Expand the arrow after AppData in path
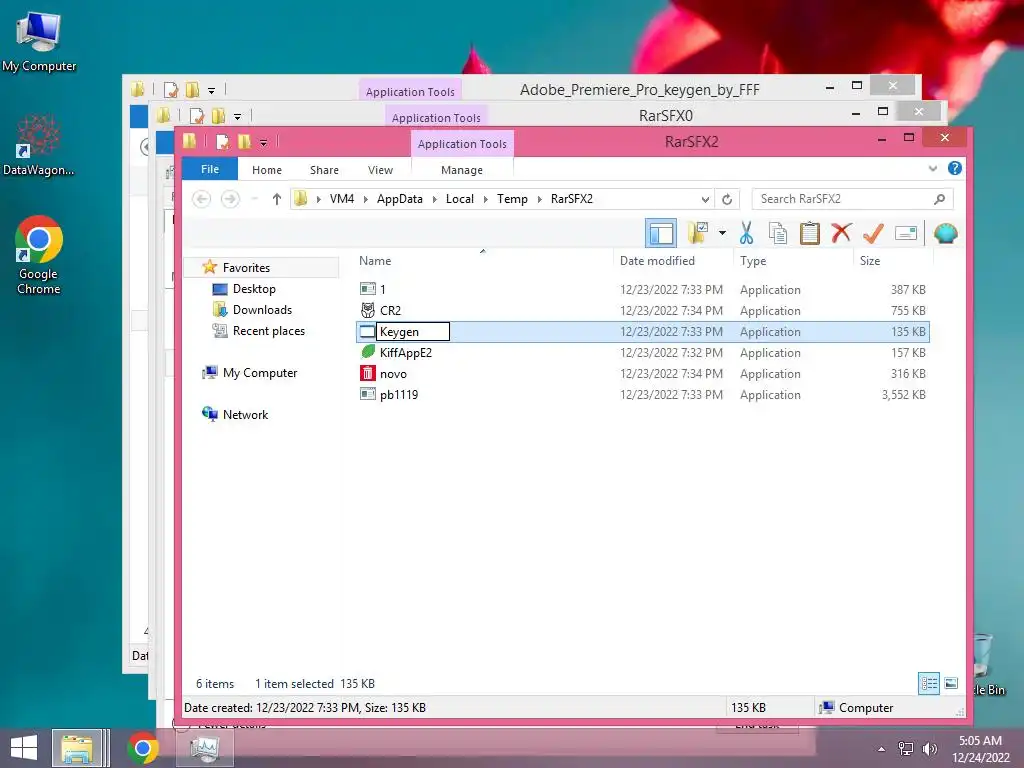This screenshot has height=768, width=1024. (434, 199)
